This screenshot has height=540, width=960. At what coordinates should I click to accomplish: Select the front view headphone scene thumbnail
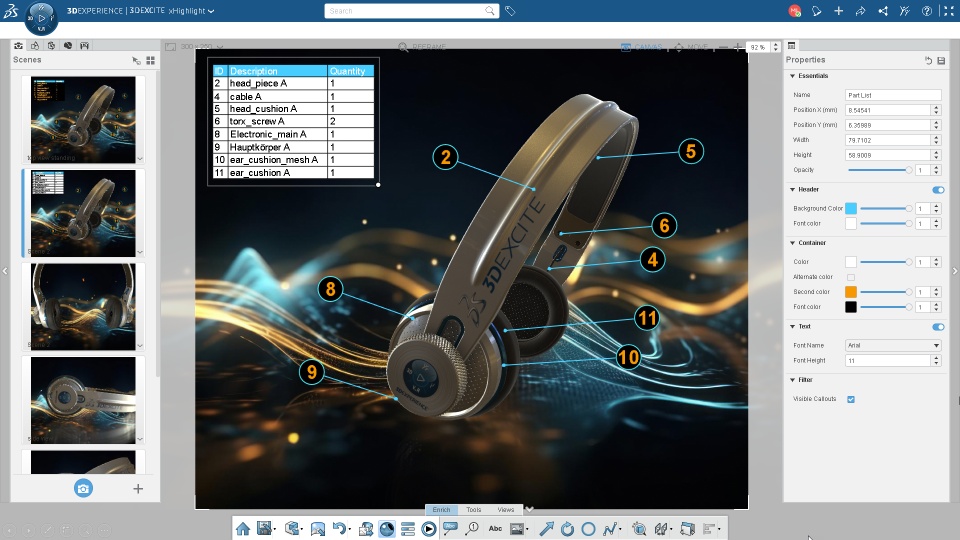(x=83, y=307)
